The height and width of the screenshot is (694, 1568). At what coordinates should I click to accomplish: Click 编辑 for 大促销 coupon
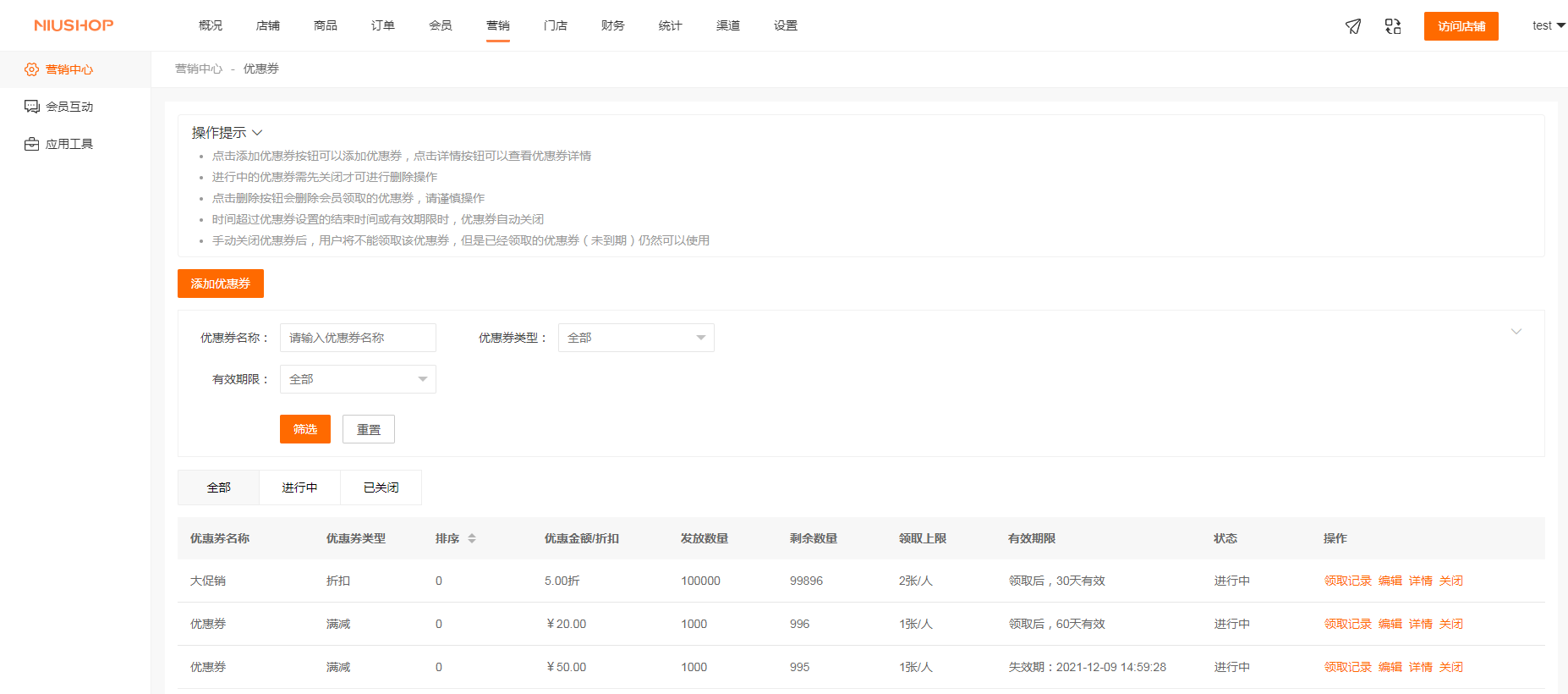coord(1390,581)
